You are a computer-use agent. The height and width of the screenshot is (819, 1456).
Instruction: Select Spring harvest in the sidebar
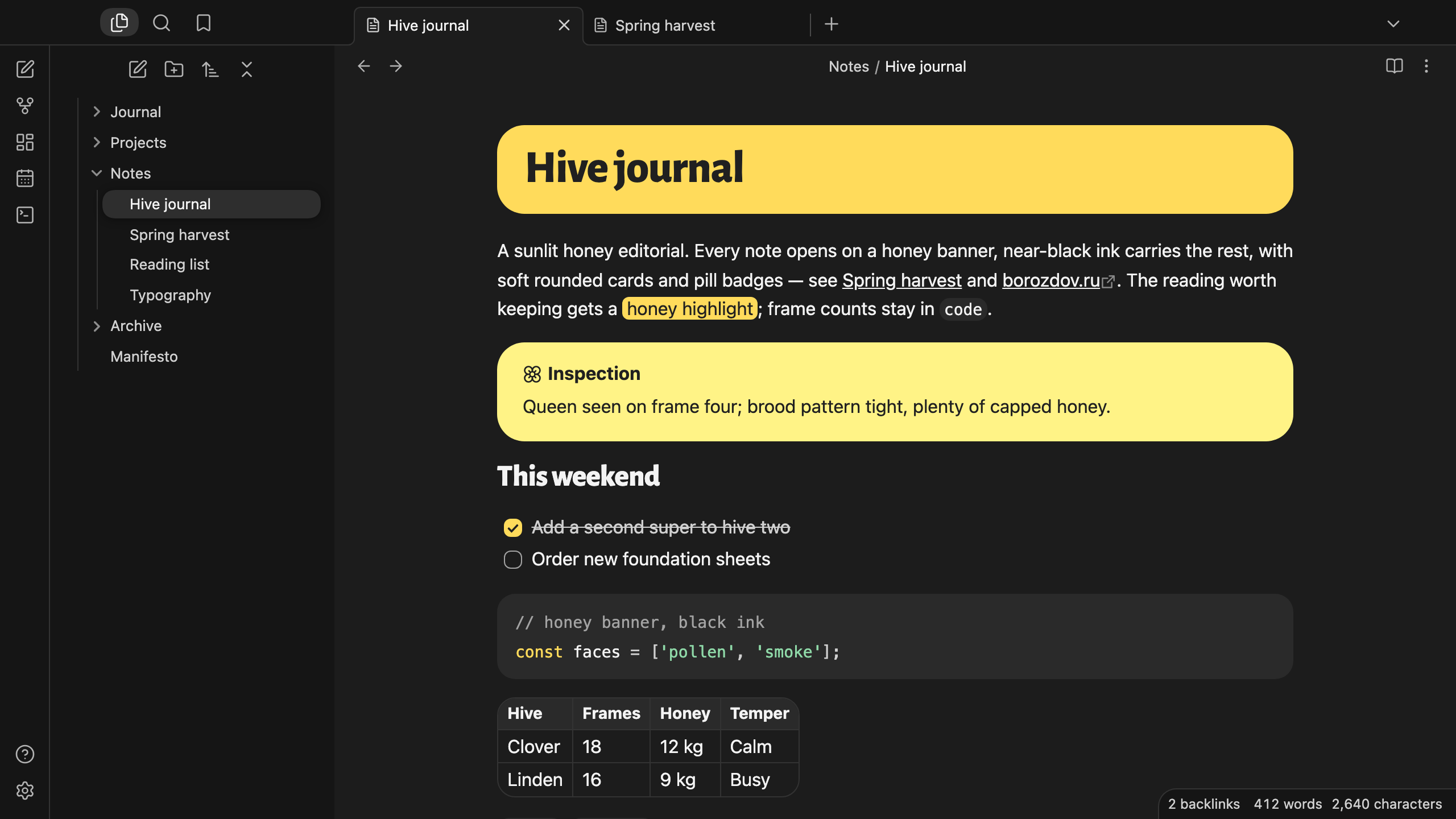pos(212,234)
